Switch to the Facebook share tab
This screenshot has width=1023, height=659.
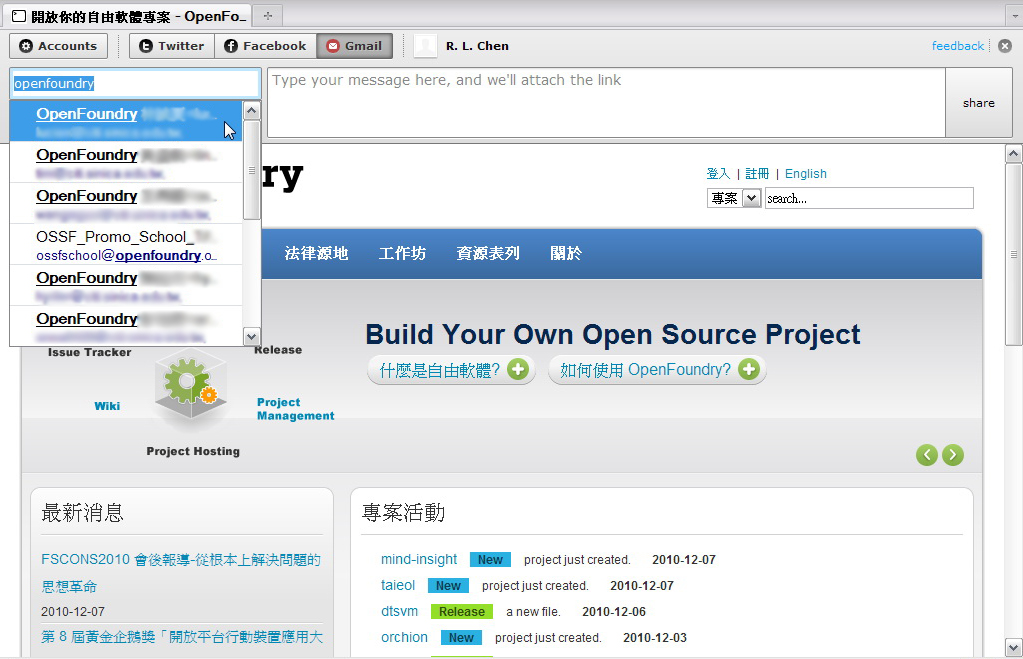click(x=265, y=46)
